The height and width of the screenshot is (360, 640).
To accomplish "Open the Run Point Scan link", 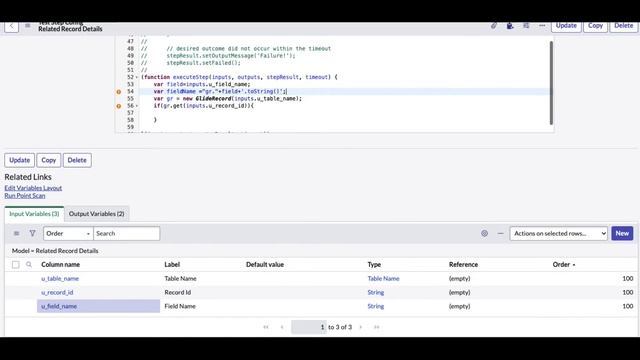I will coord(25,196).
